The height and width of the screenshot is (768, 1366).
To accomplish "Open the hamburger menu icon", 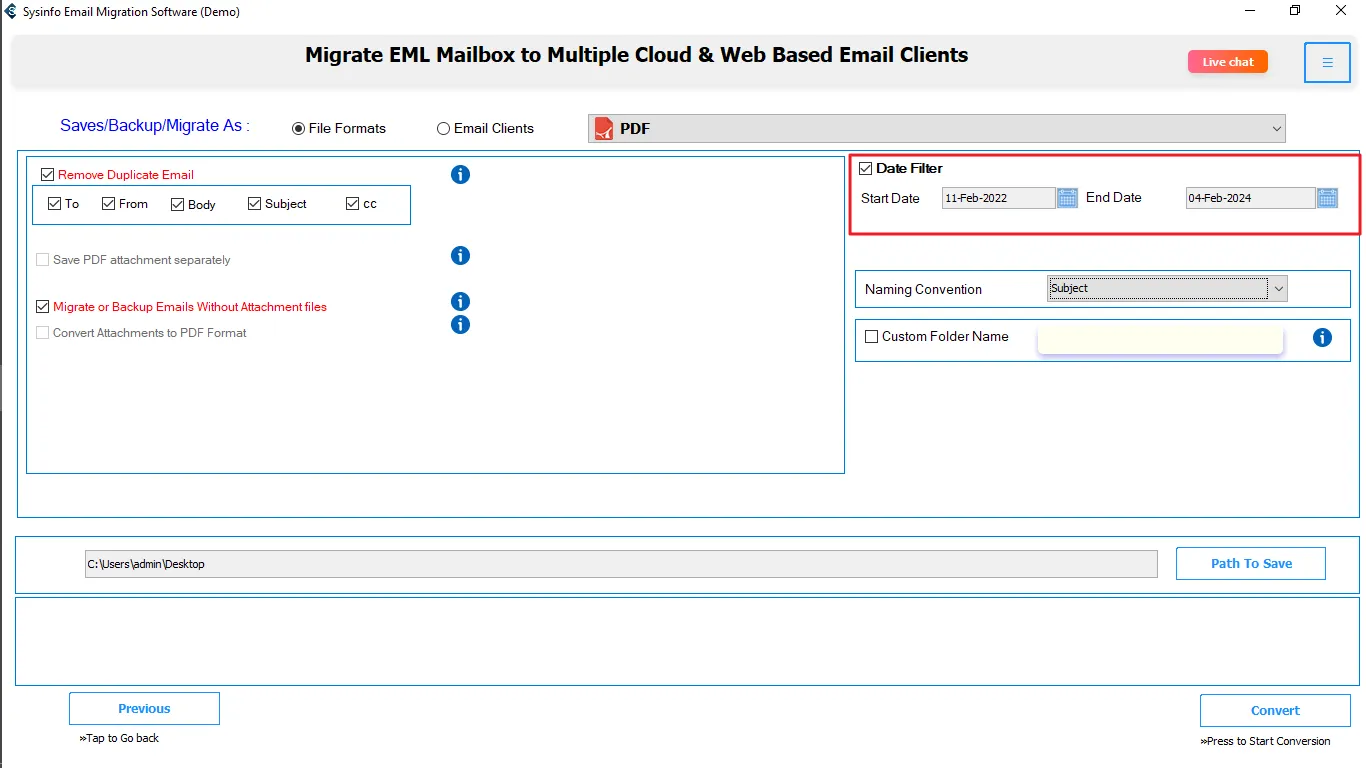I will pyautogui.click(x=1327, y=63).
